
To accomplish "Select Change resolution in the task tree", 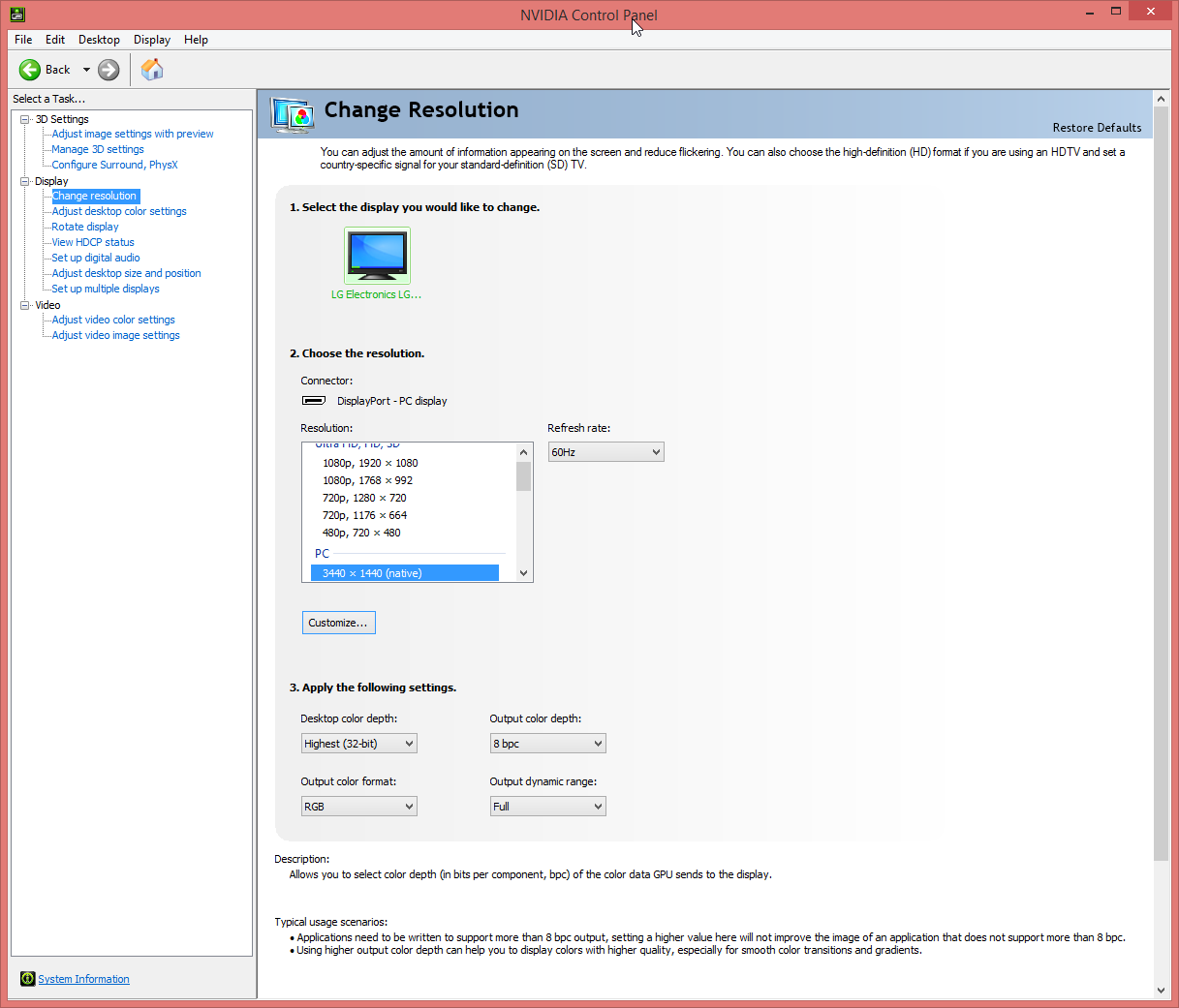I will 95,196.
